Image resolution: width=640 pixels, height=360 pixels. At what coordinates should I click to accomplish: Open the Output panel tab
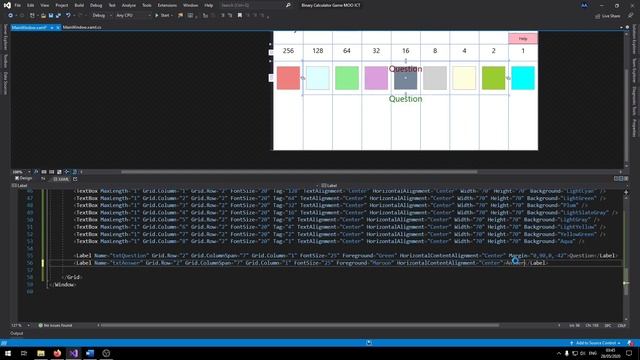point(17,333)
